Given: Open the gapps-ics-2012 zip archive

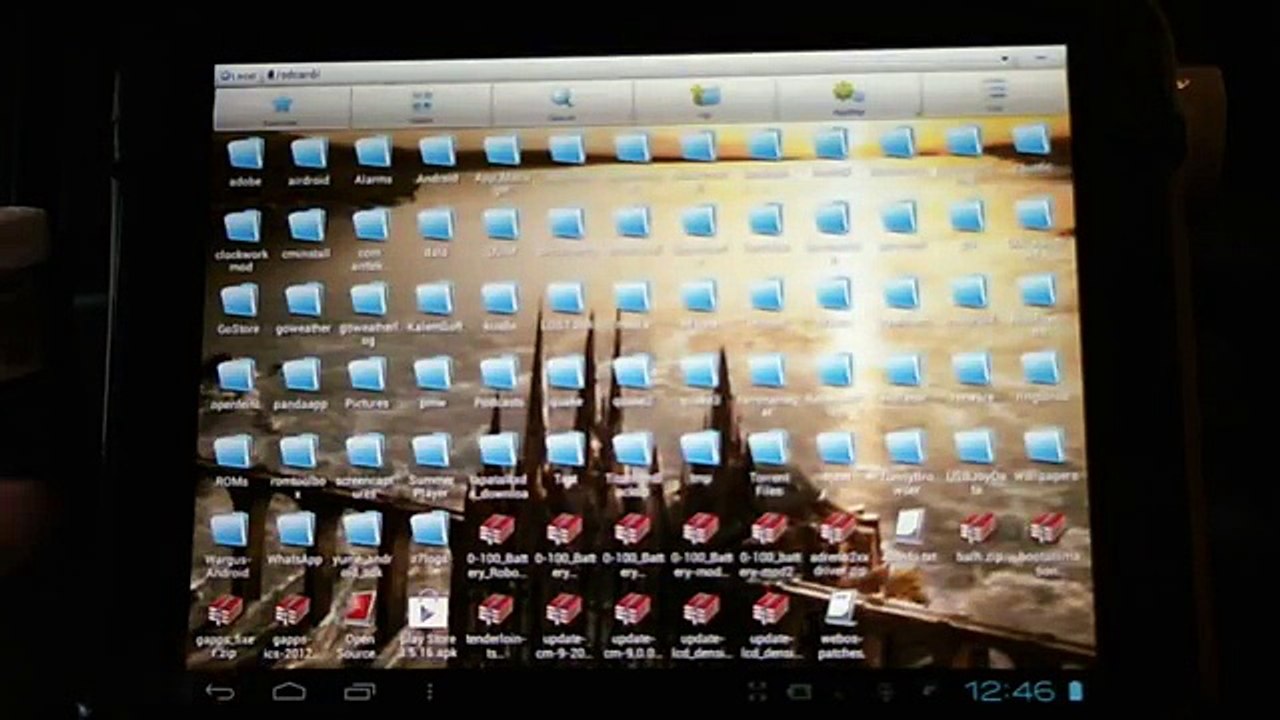Looking at the screenshot, I should [x=292, y=627].
